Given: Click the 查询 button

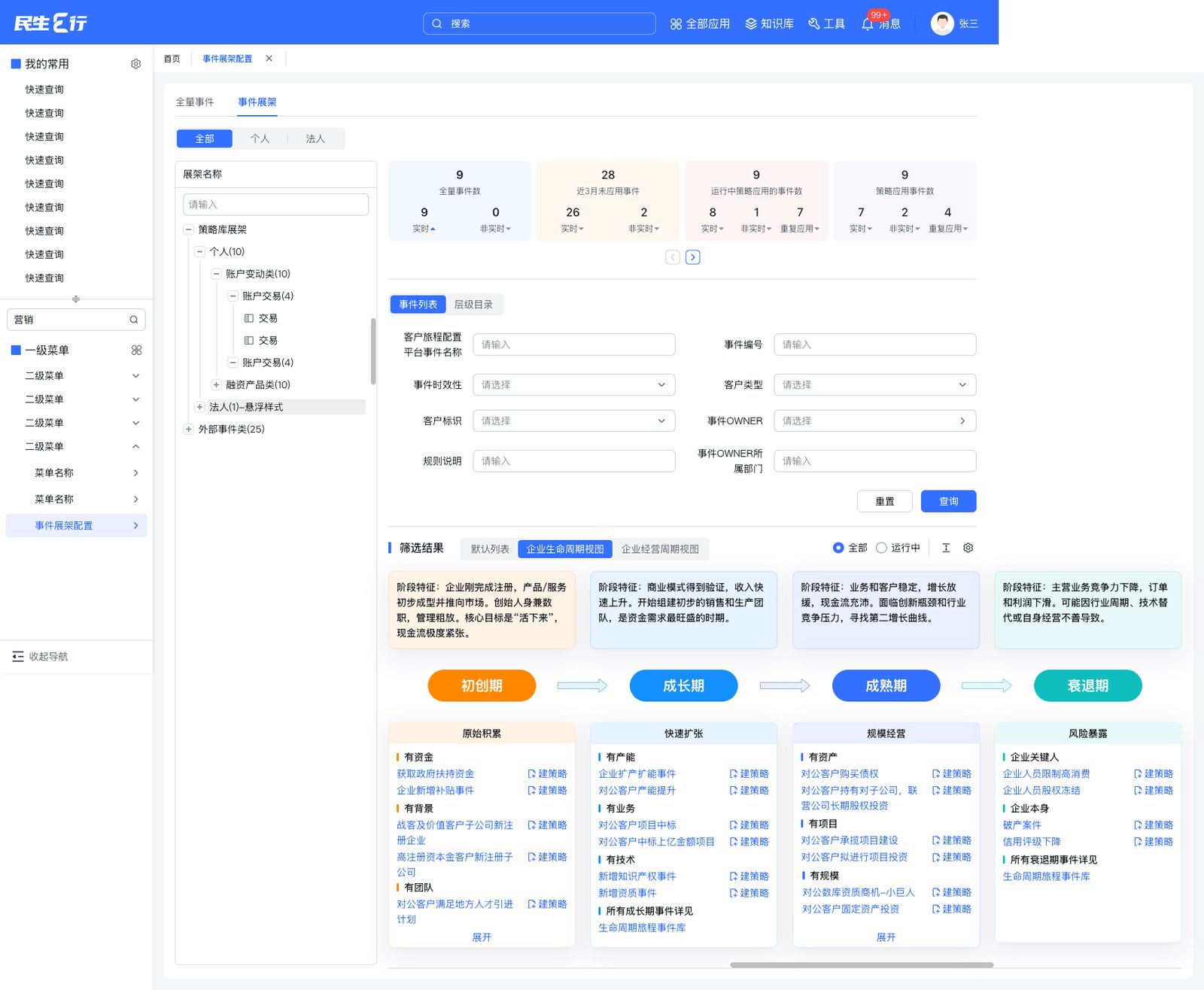Looking at the screenshot, I should point(948,501).
